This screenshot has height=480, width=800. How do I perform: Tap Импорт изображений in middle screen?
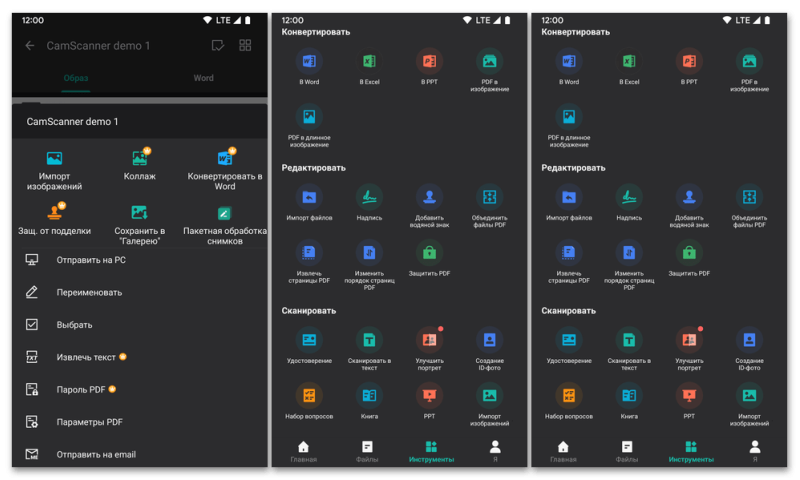tap(489, 405)
